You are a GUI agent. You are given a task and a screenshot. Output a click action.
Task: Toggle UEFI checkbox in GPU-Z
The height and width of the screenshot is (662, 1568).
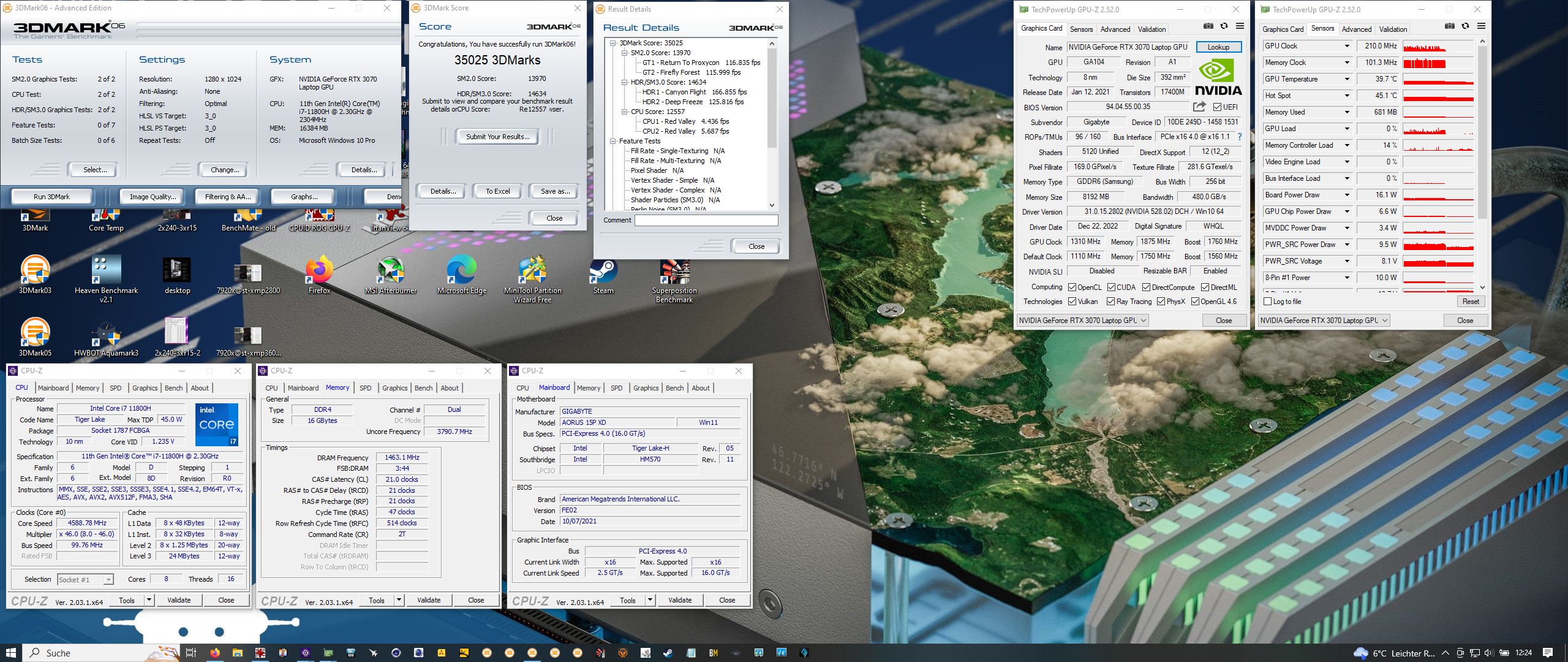coord(1217,107)
